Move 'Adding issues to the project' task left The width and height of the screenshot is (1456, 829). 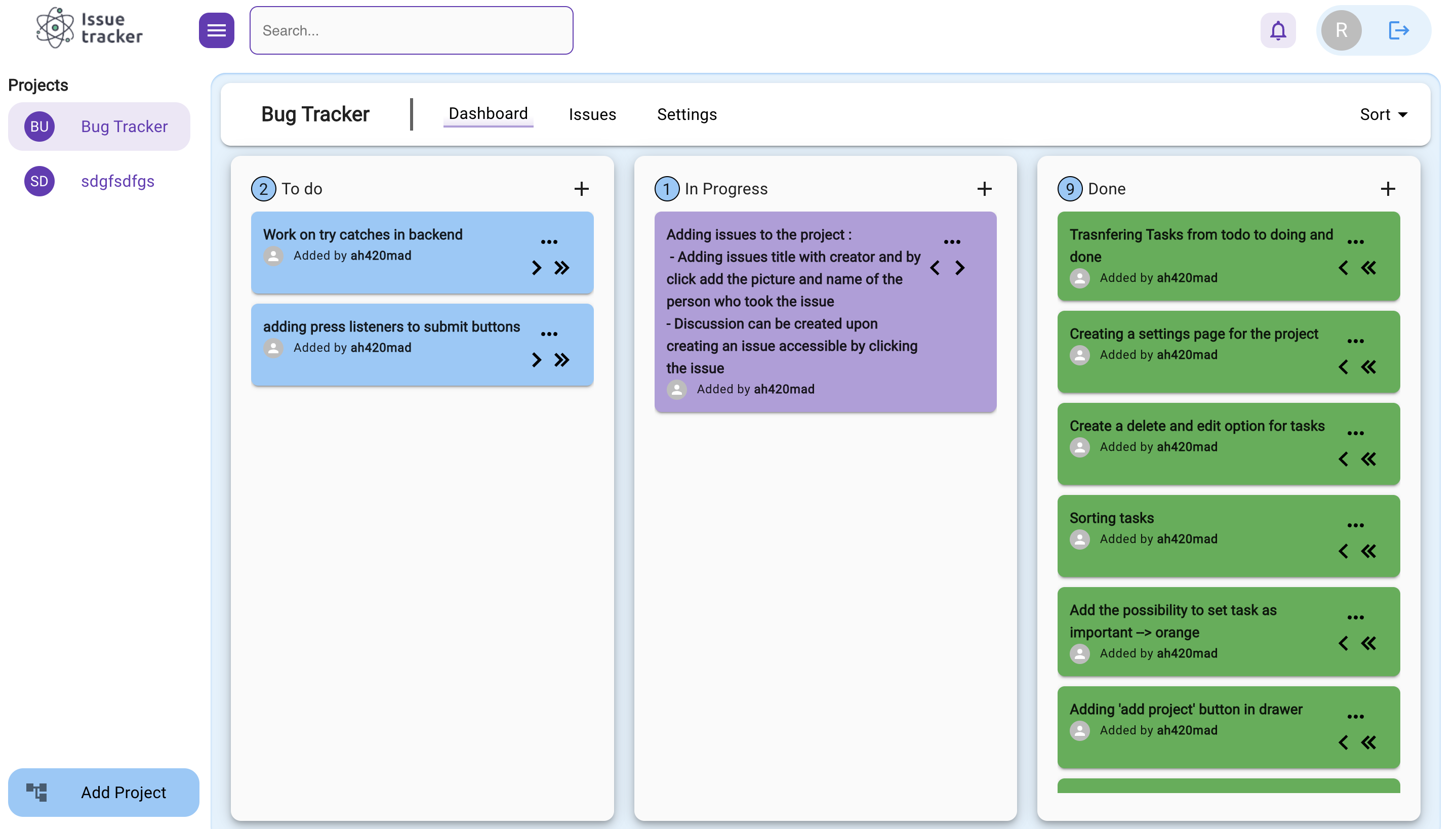click(x=935, y=268)
